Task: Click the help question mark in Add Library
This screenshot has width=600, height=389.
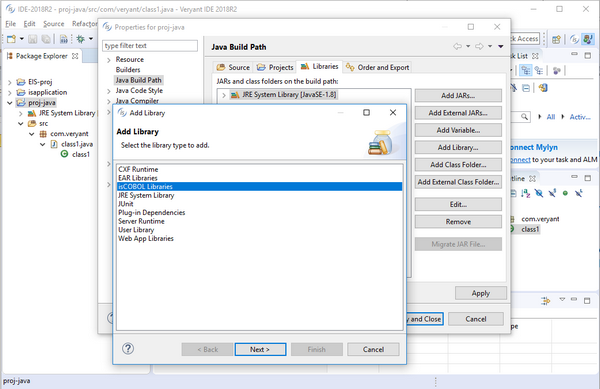Action: click(128, 348)
